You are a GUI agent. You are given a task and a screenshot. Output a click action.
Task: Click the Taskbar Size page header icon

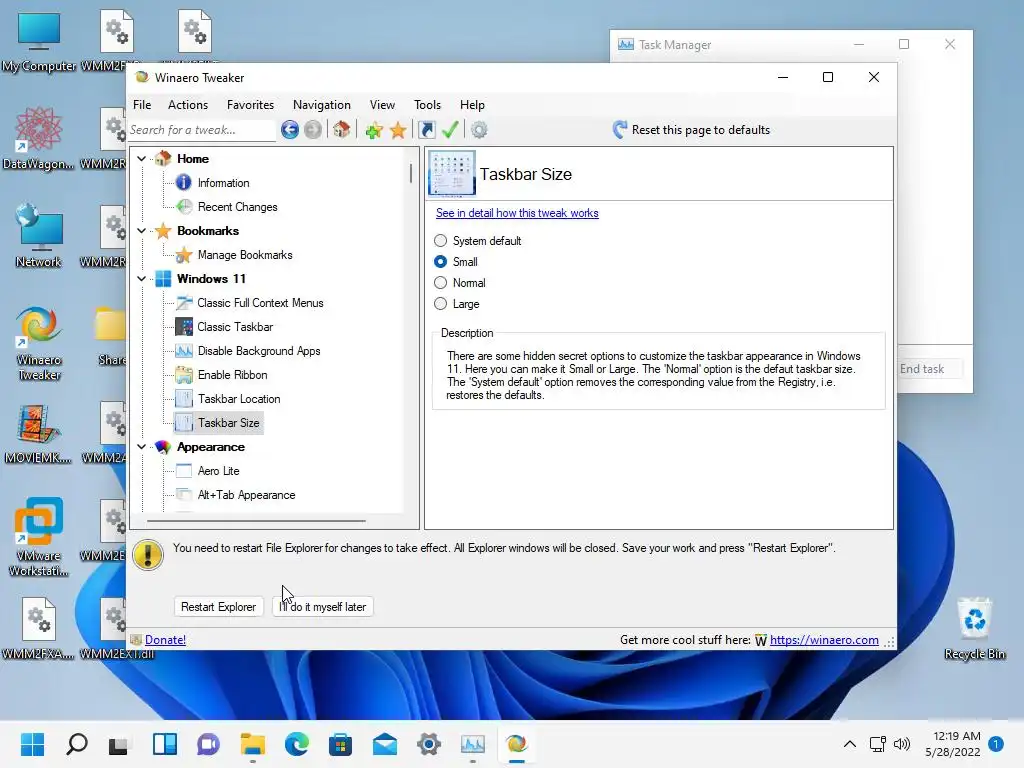pos(452,173)
